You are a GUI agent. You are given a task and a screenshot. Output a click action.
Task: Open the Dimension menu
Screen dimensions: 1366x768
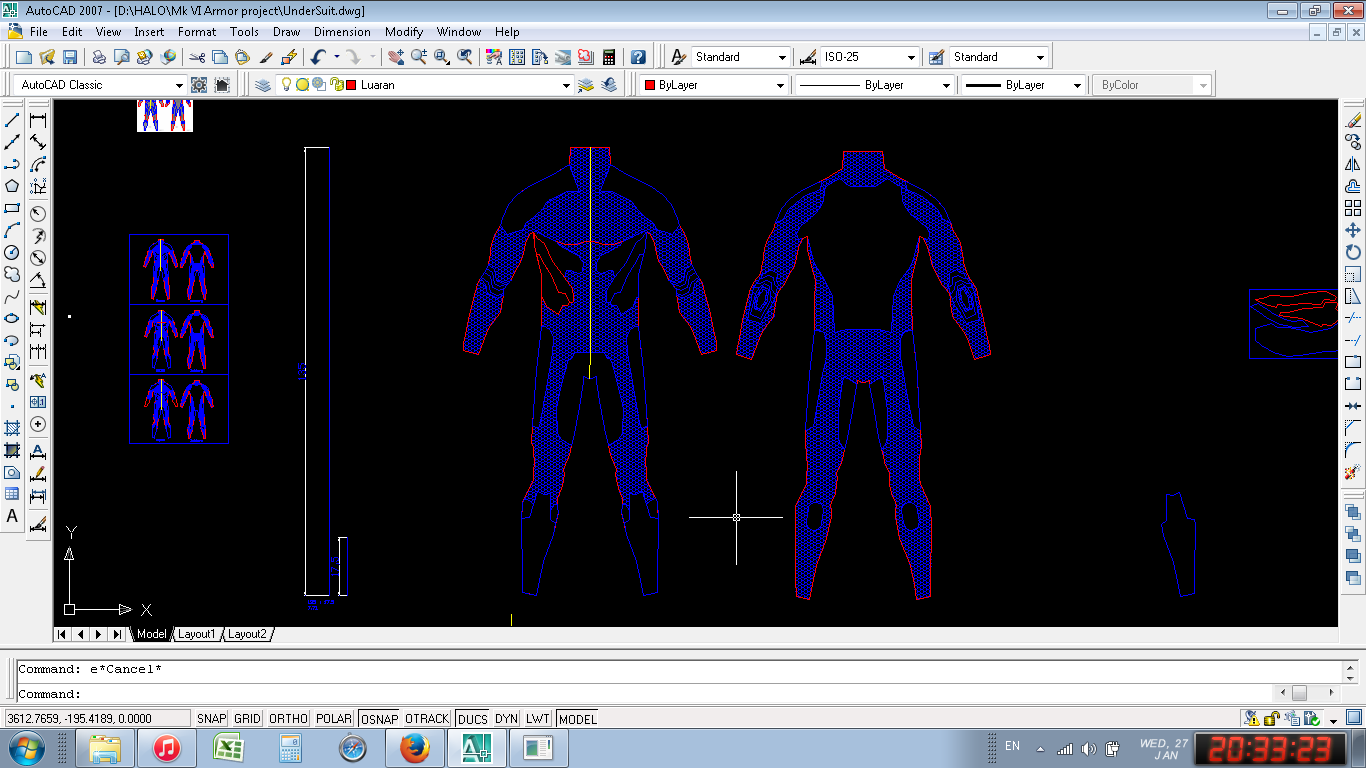(342, 32)
